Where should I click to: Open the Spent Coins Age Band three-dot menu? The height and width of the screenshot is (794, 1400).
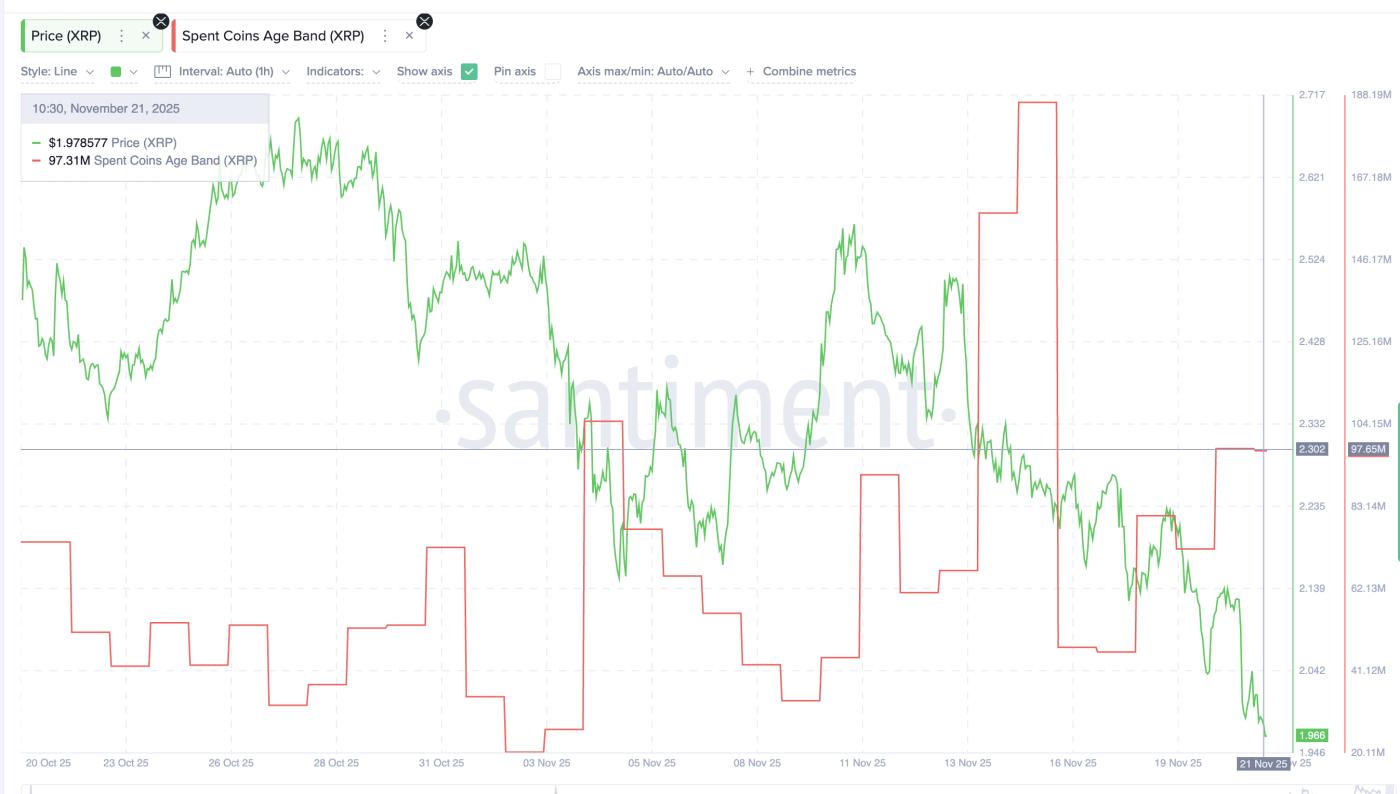(x=385, y=36)
